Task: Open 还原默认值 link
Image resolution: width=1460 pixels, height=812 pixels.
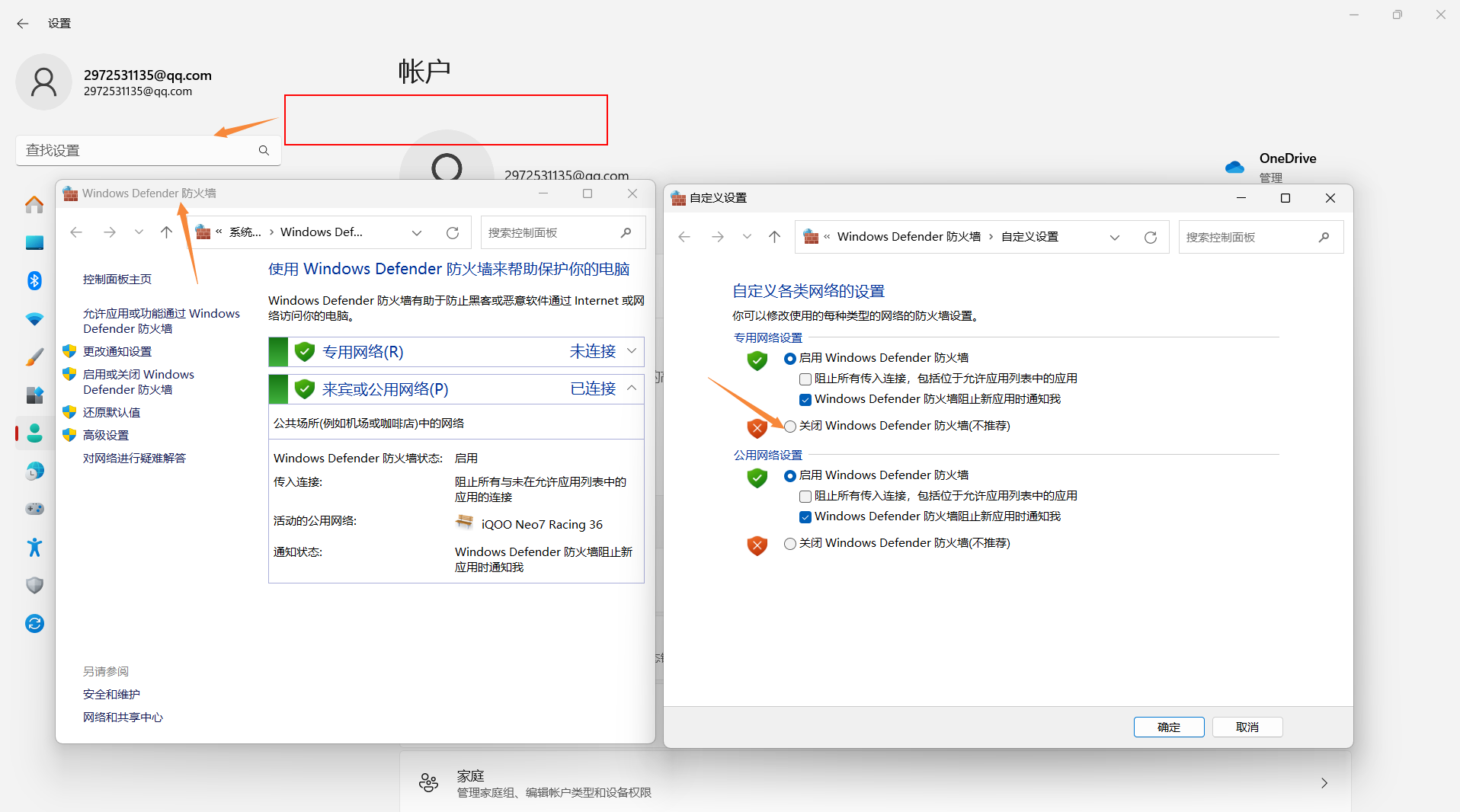Action: (111, 412)
